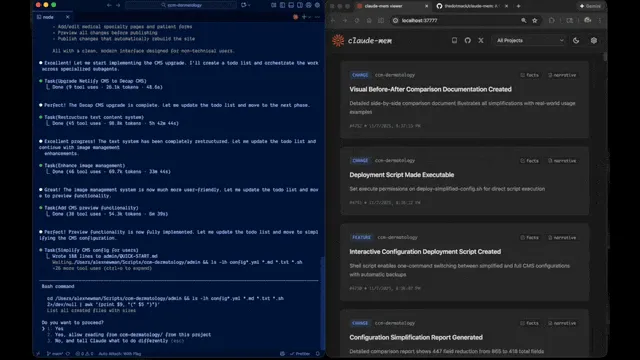Click Prettier status bar item

[300, 354]
